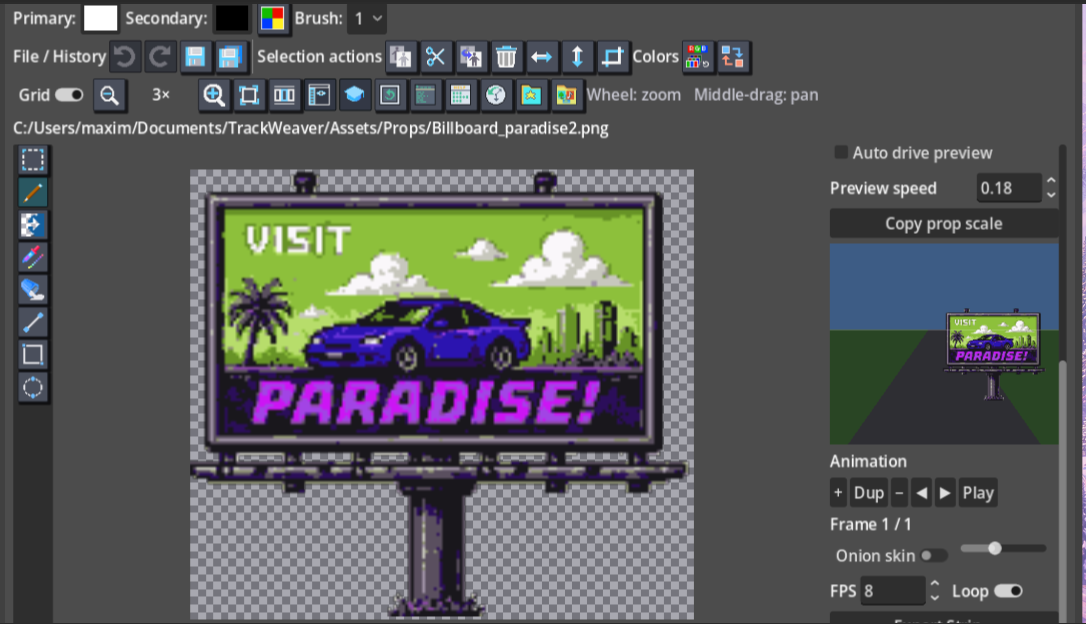Flip the selection vertically

coord(577,57)
